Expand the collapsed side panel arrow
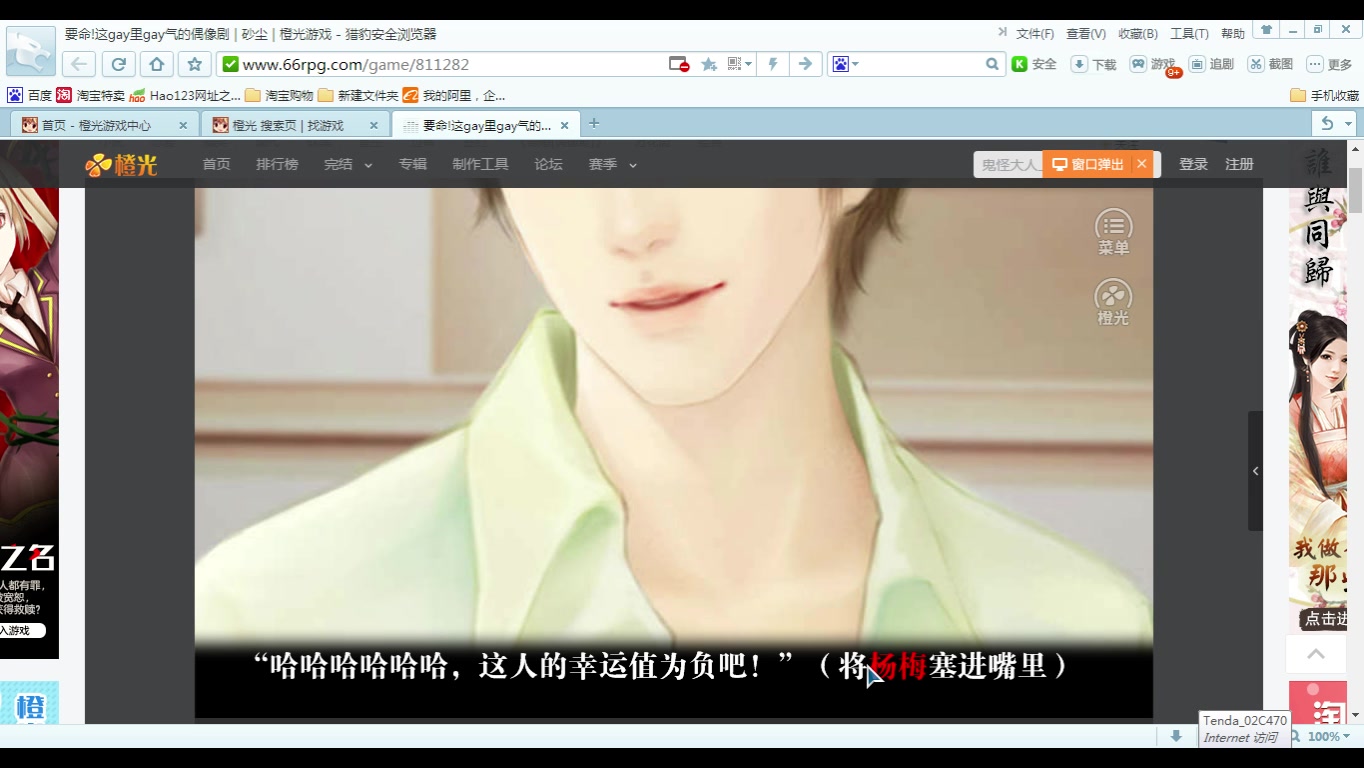Image resolution: width=1364 pixels, height=768 pixels. coord(1255,471)
